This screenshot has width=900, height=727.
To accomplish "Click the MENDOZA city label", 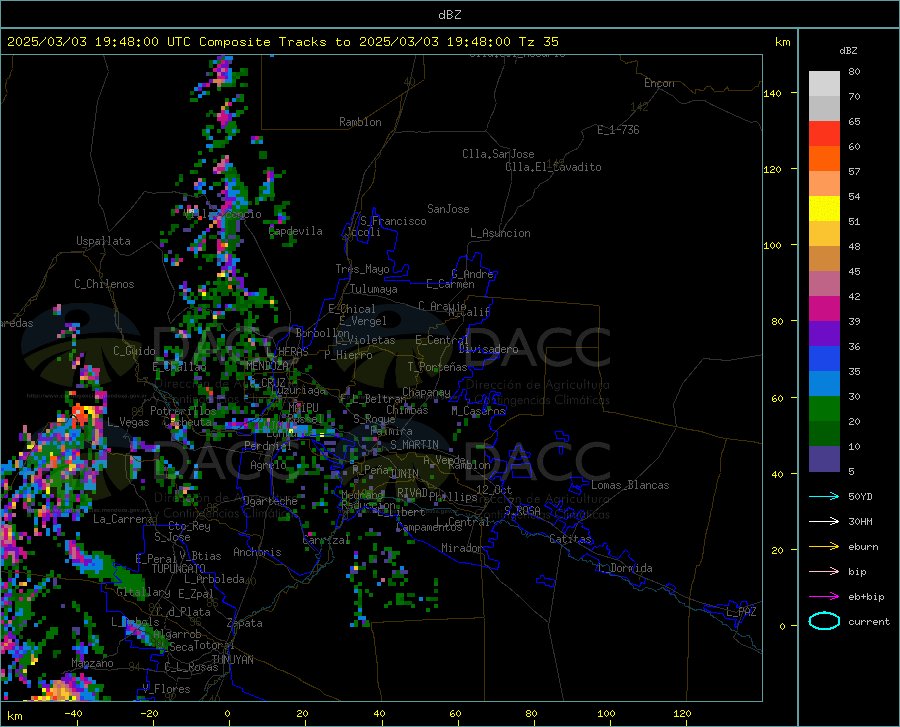I will click(x=267, y=366).
